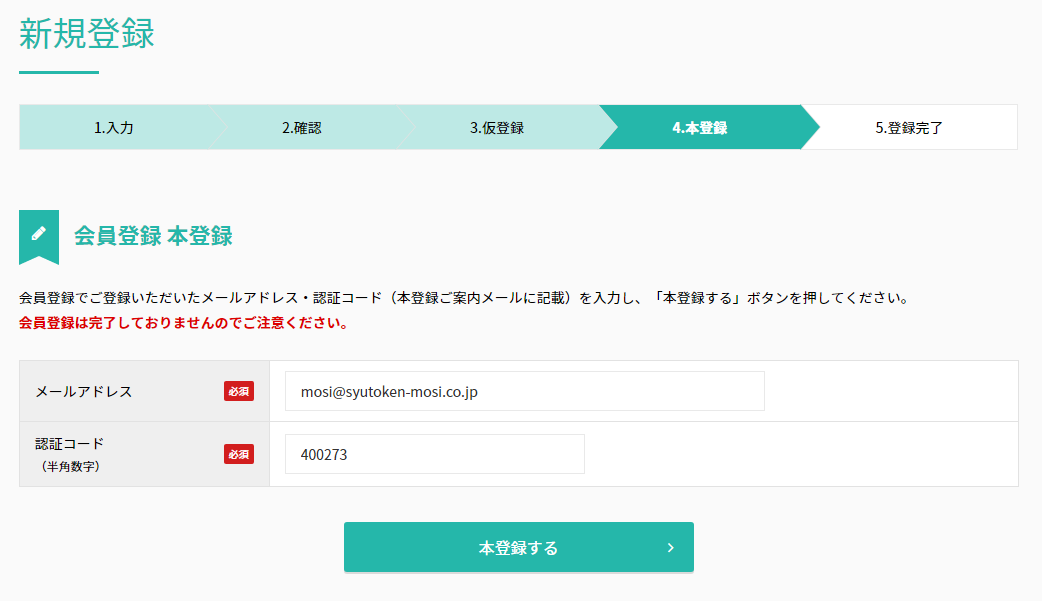Viewport: 1042px width, 601px height.
Task: Click the 新規登録 page title
Action: click(87, 33)
